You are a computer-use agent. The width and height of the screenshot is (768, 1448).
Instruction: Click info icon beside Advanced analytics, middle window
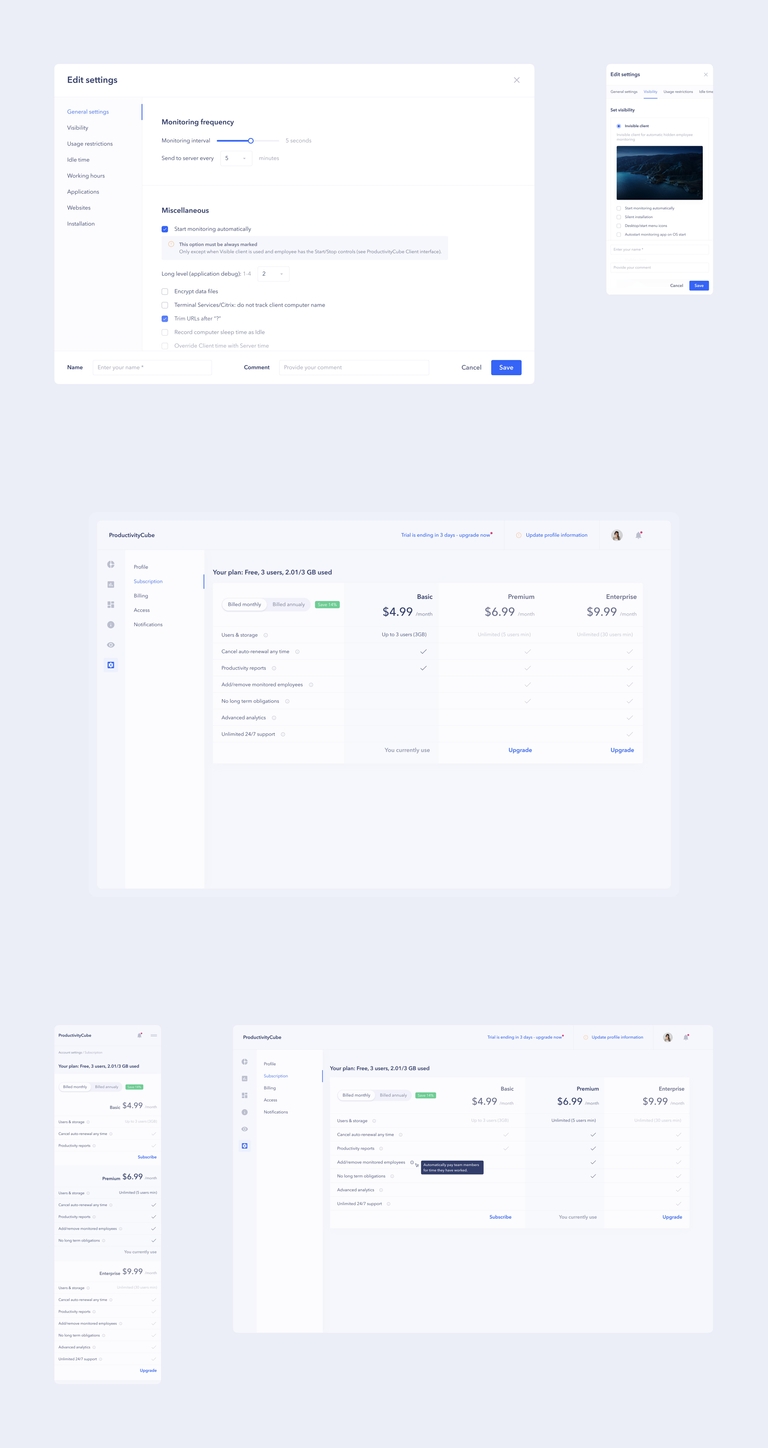point(274,717)
